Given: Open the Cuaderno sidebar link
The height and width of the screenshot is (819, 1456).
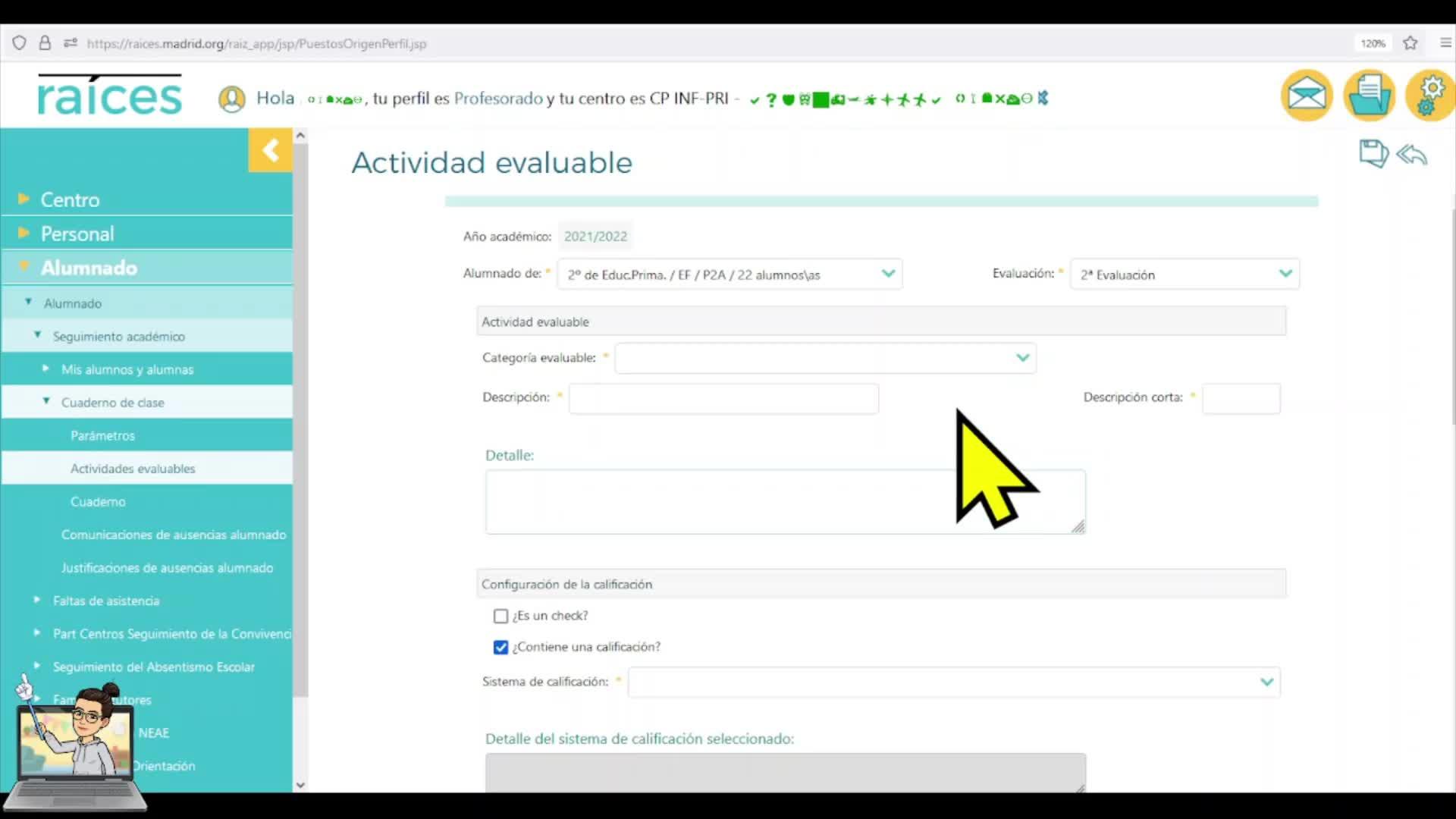Looking at the screenshot, I should pos(98,501).
